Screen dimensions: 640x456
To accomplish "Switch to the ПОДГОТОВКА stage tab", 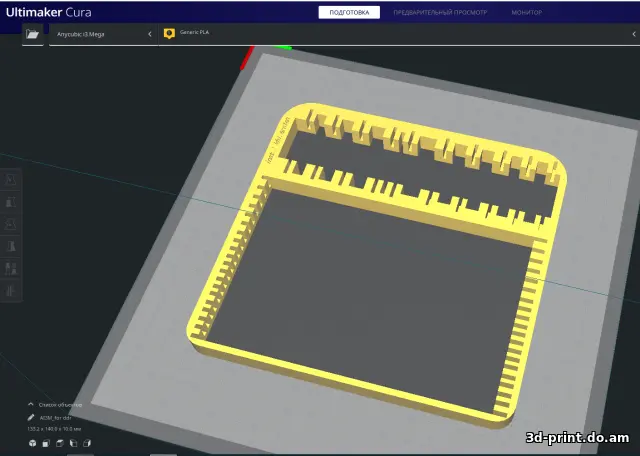I will click(349, 13).
